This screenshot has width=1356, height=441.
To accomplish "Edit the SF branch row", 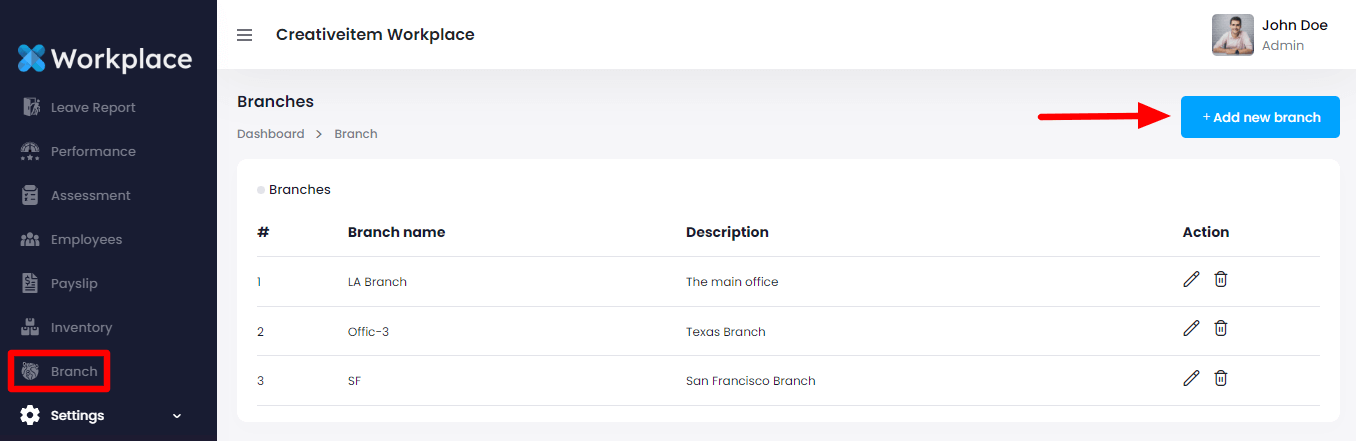I will (1190, 378).
